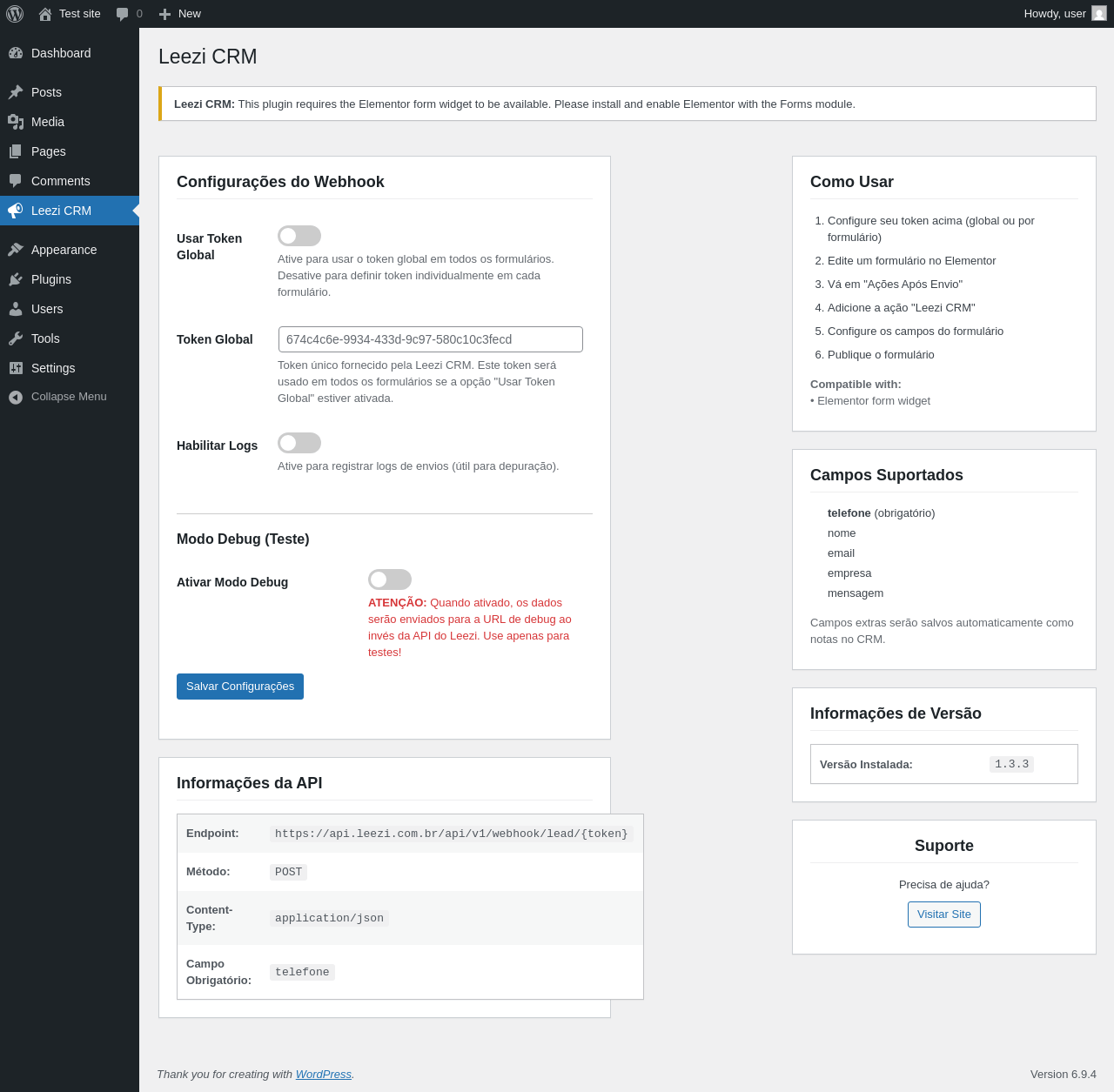The height and width of the screenshot is (1092, 1114).
Task: Open Tools label in sidebar
Action: 45,338
